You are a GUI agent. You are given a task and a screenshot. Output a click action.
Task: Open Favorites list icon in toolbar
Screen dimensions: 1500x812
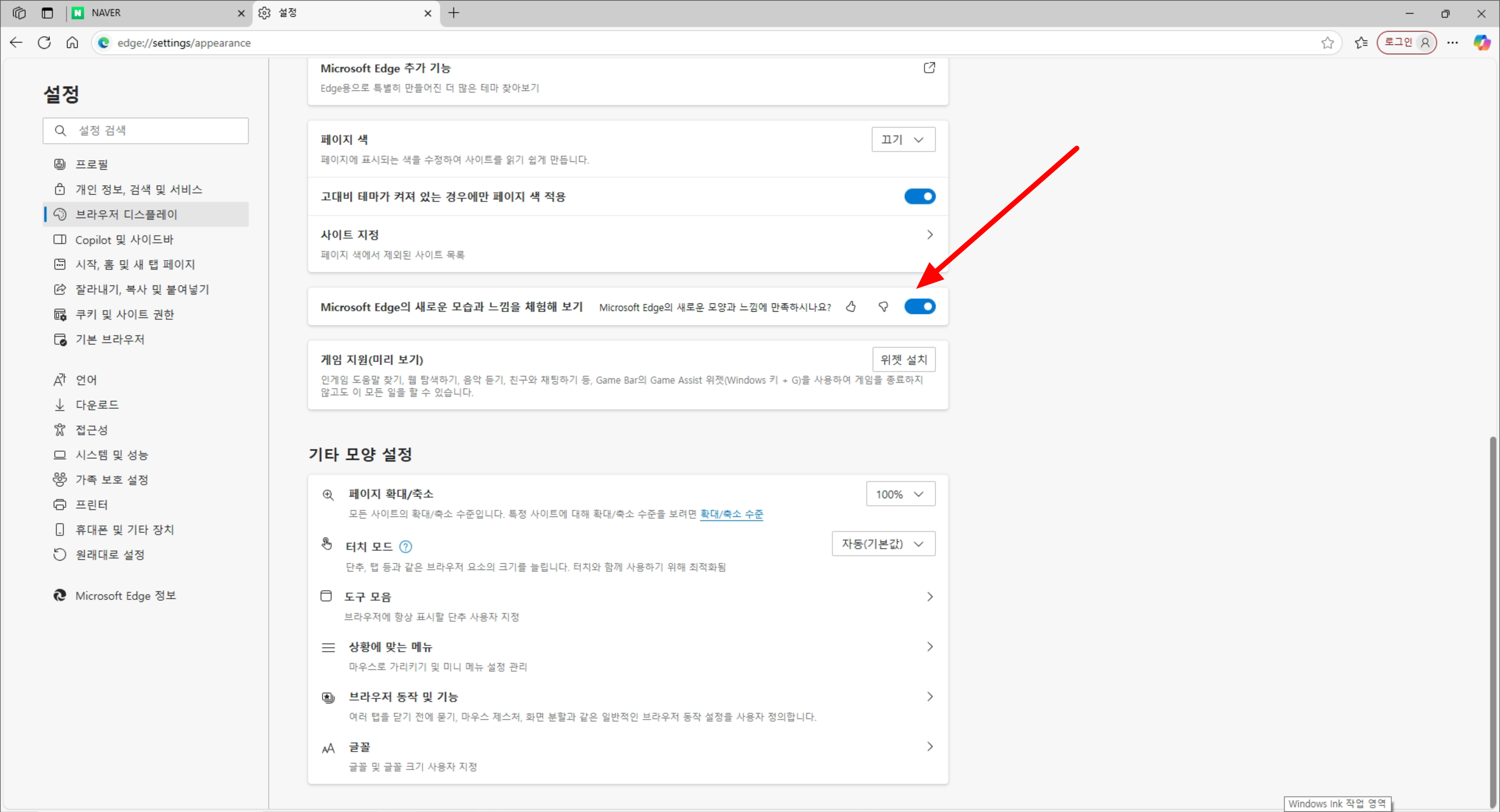coord(1361,43)
